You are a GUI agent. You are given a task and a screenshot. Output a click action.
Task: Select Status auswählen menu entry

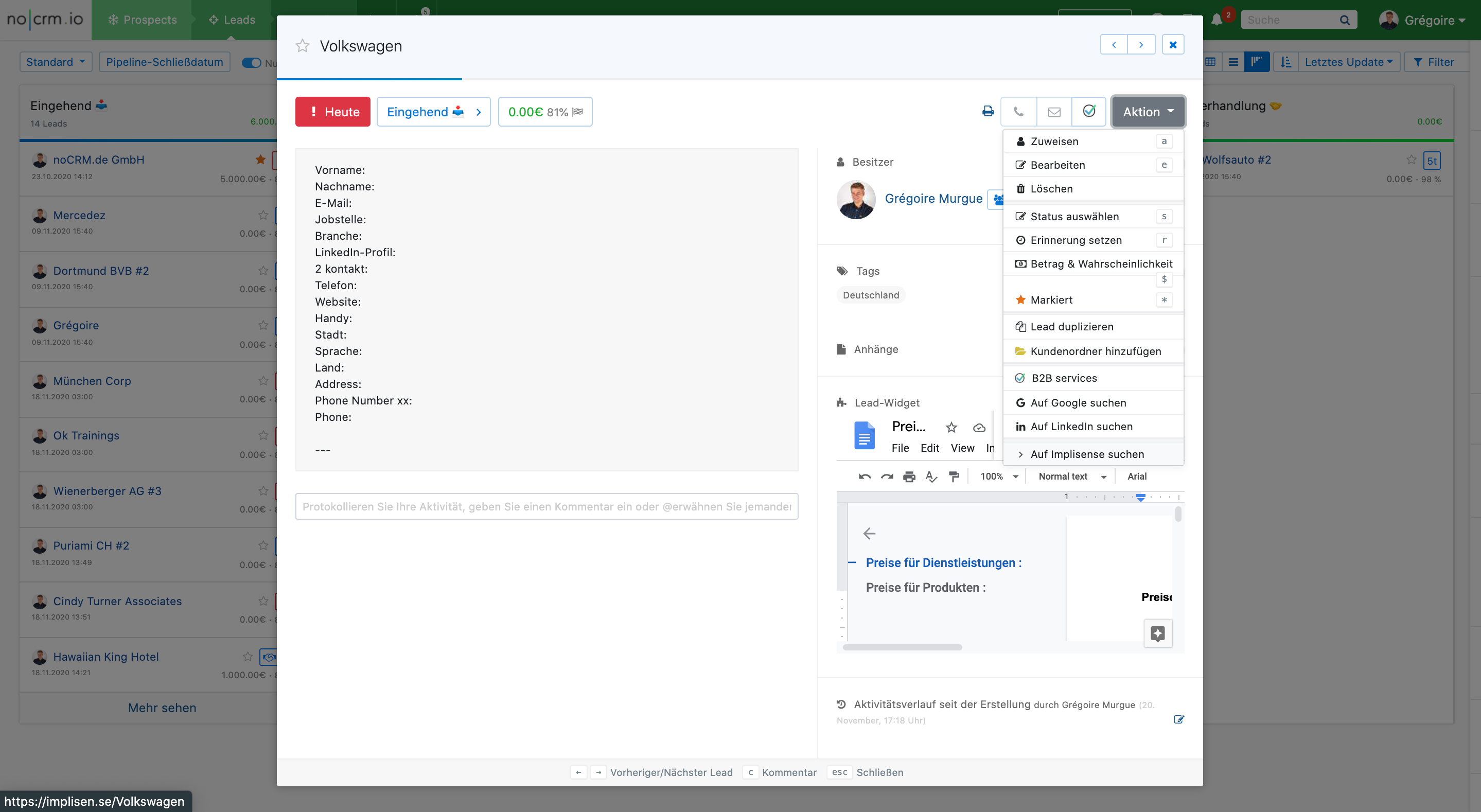pyautogui.click(x=1093, y=216)
